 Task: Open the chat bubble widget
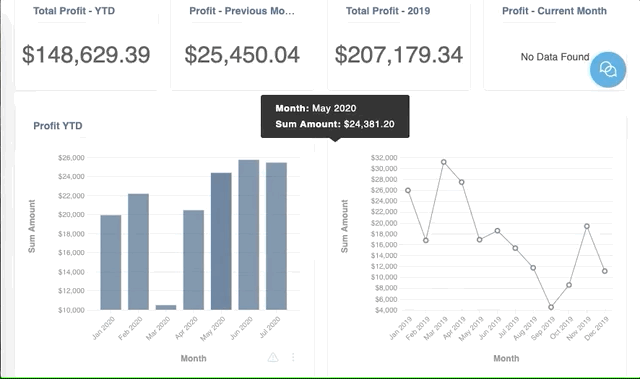[607, 69]
